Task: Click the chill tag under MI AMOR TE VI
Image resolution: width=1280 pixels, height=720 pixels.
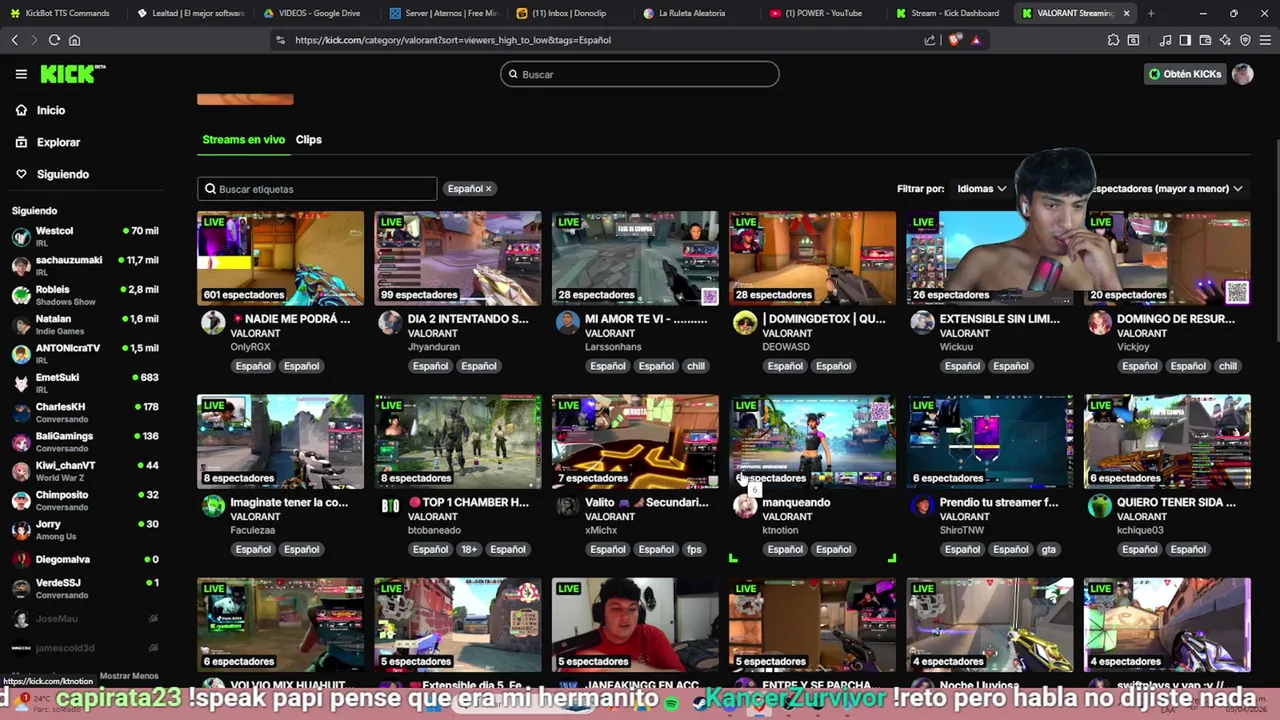Action: point(696,366)
